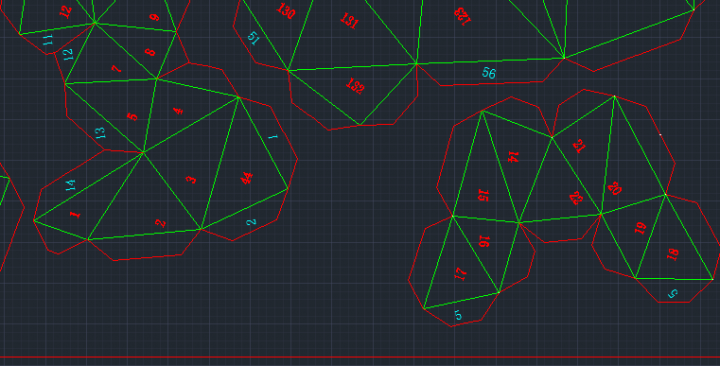
Task: Pick the red 132 face label
Action: pyautogui.click(x=355, y=86)
